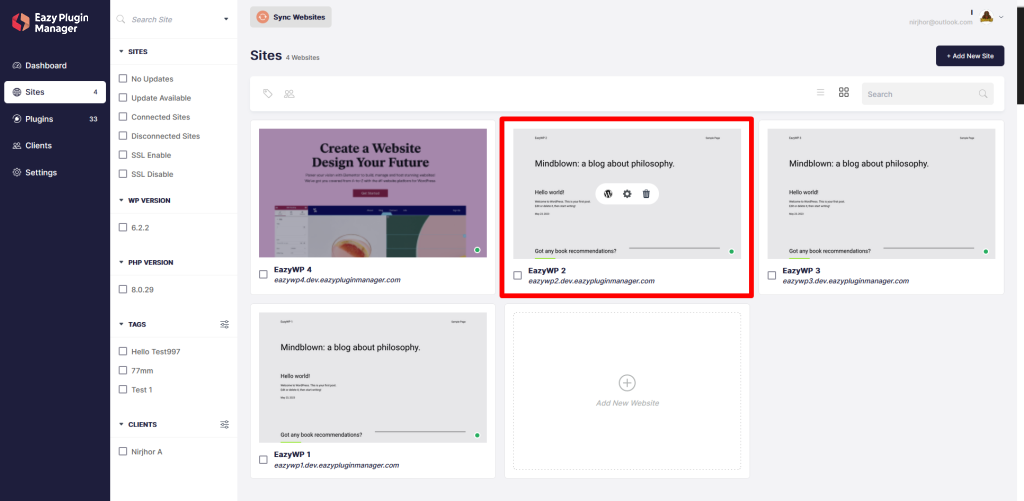Open eazywp2.dev.eazypluginmanager.com link
This screenshot has height=501, width=1024.
pos(591,281)
